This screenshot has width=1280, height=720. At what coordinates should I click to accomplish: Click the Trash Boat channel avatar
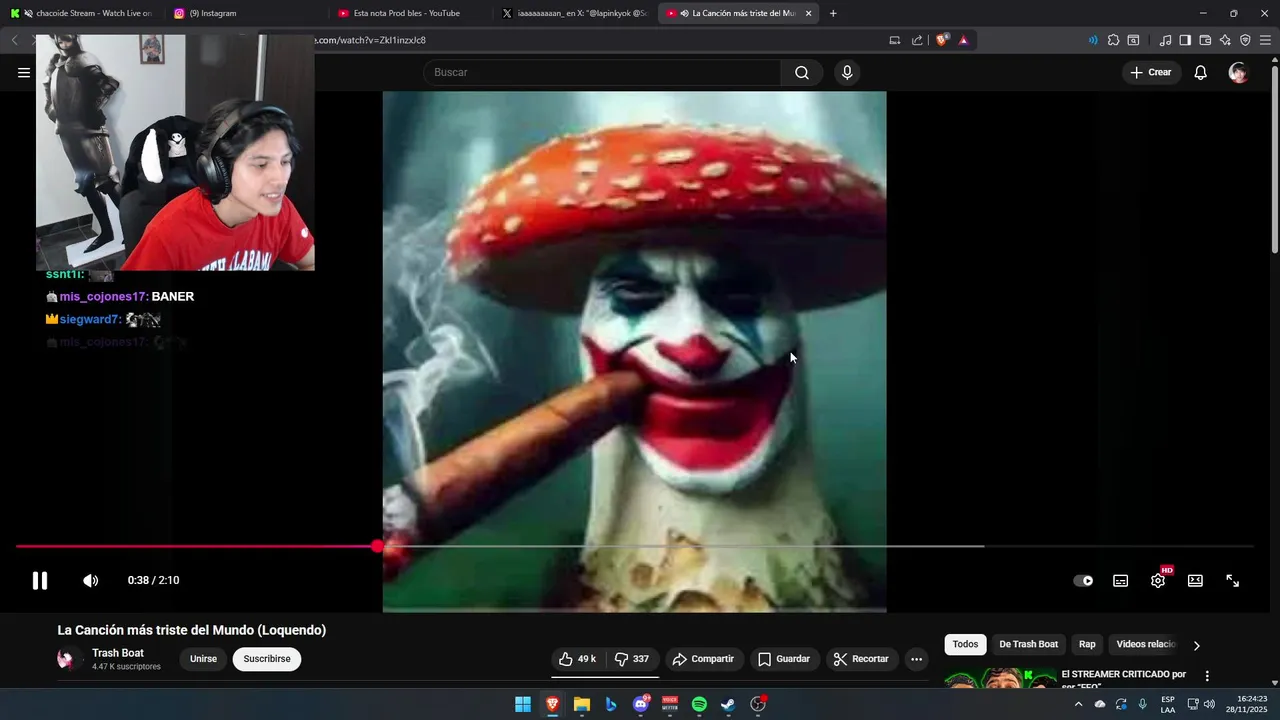click(x=69, y=659)
